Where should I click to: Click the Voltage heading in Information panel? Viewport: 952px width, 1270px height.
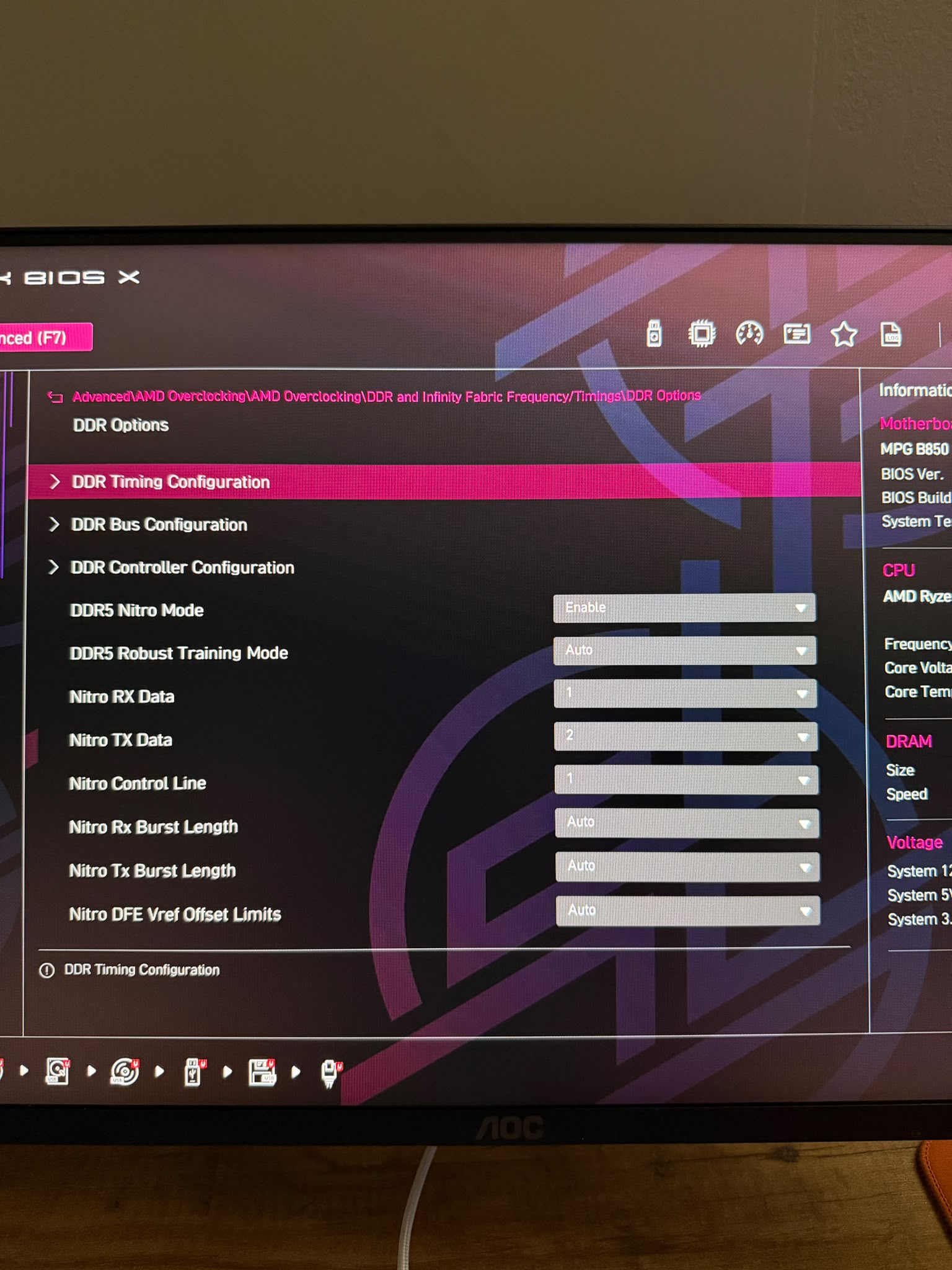pyautogui.click(x=915, y=842)
